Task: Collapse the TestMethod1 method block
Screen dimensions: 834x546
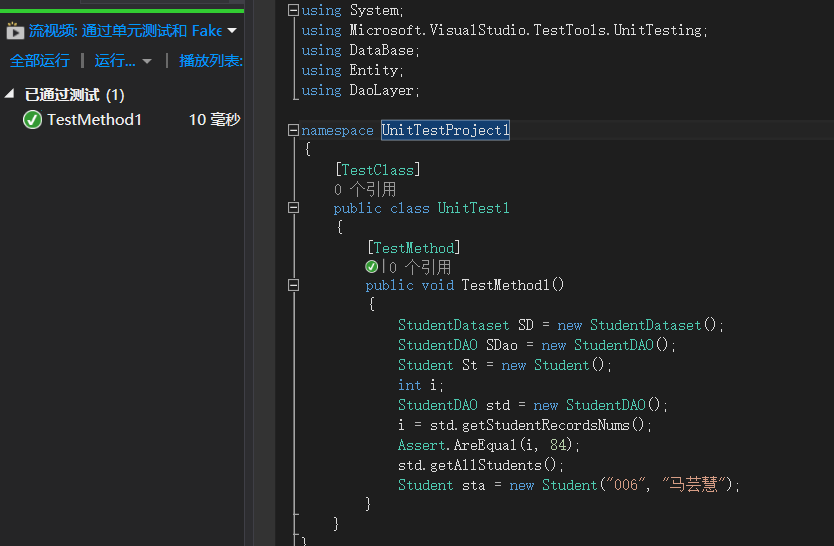Action: [293, 285]
